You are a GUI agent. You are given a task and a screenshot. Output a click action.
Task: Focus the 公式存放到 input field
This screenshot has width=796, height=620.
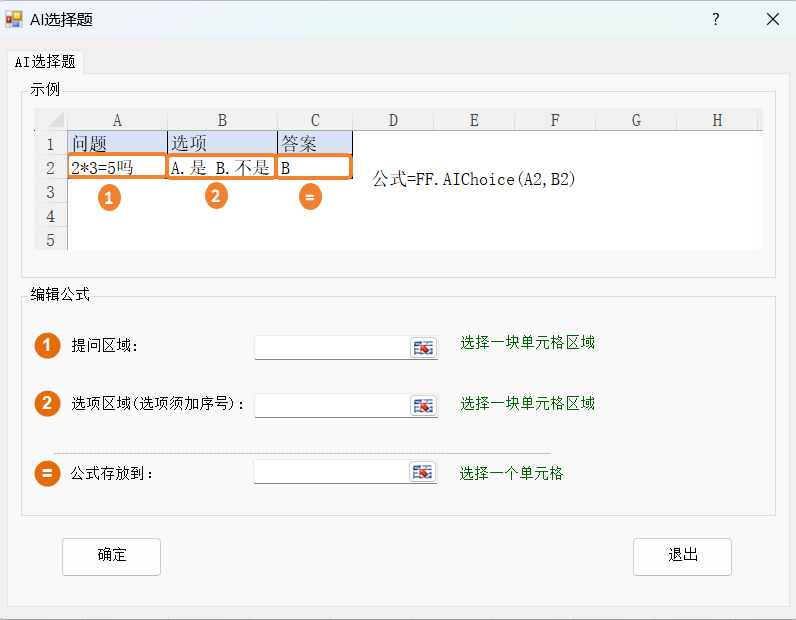pos(331,472)
